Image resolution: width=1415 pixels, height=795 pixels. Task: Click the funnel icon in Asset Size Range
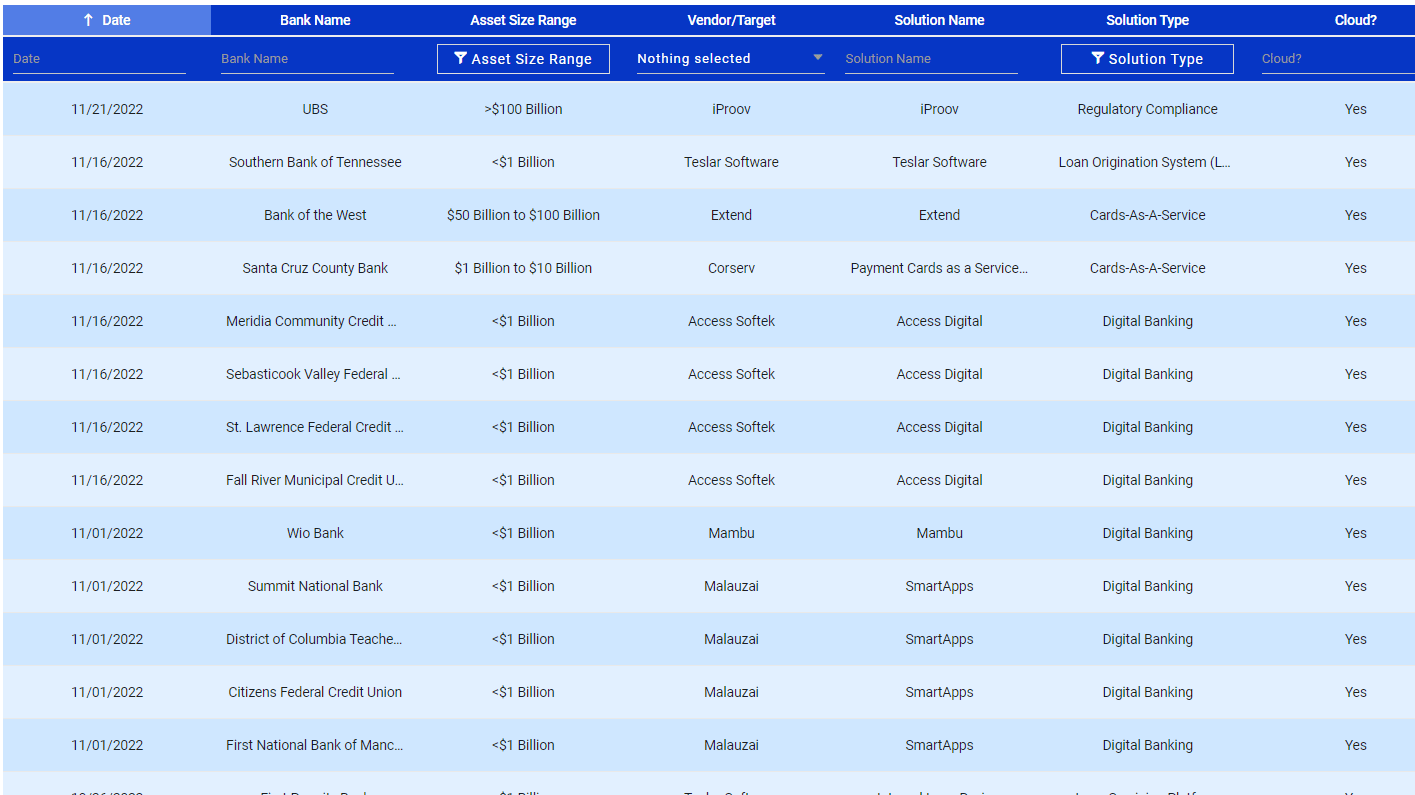pos(460,59)
